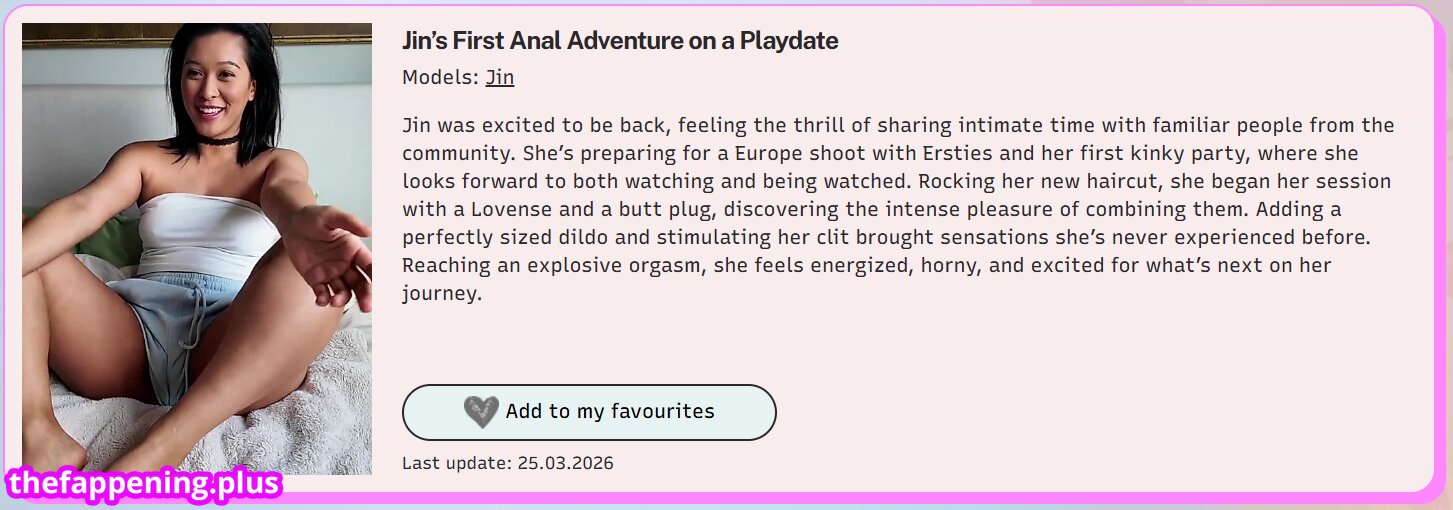Click the thefappening.plus watermark
Viewport: 1453px width, 510px height.
coord(143,485)
